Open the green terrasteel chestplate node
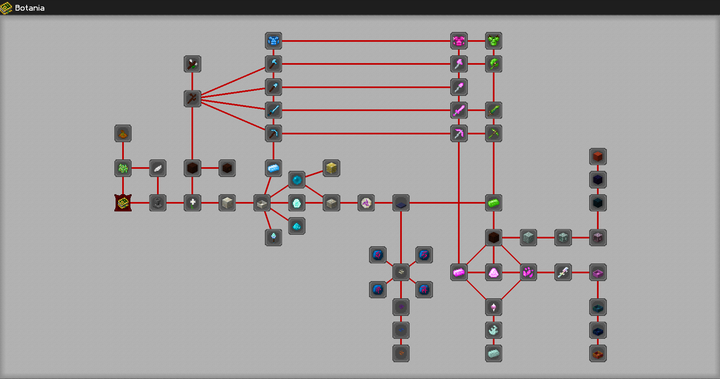This screenshot has width=720, height=379. 494,41
